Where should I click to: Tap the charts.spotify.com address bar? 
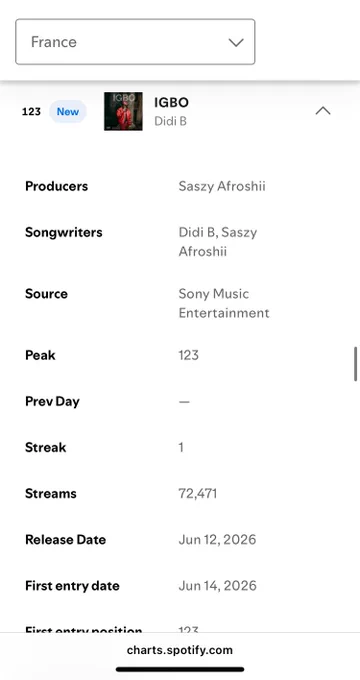tap(180, 650)
